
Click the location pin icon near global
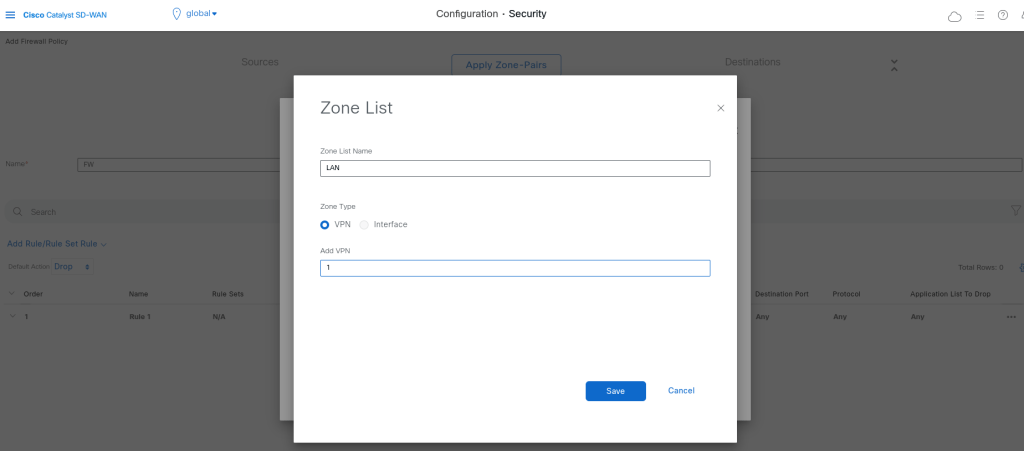point(177,14)
